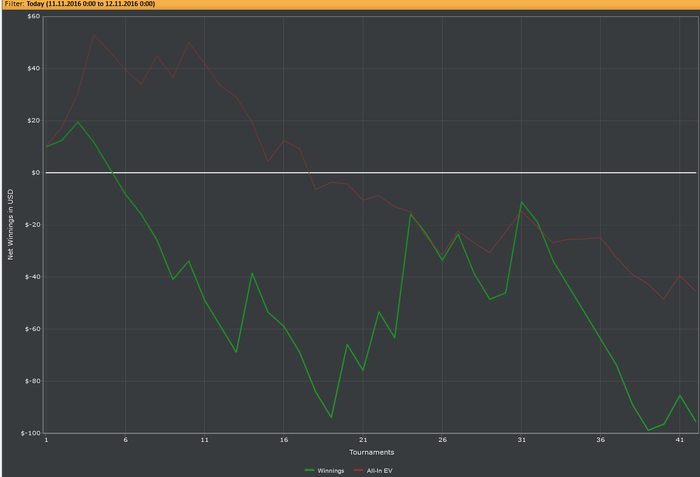Screen dimensions: 700x477
Task: Click the x-axis tick label 16
Action: [284, 440]
